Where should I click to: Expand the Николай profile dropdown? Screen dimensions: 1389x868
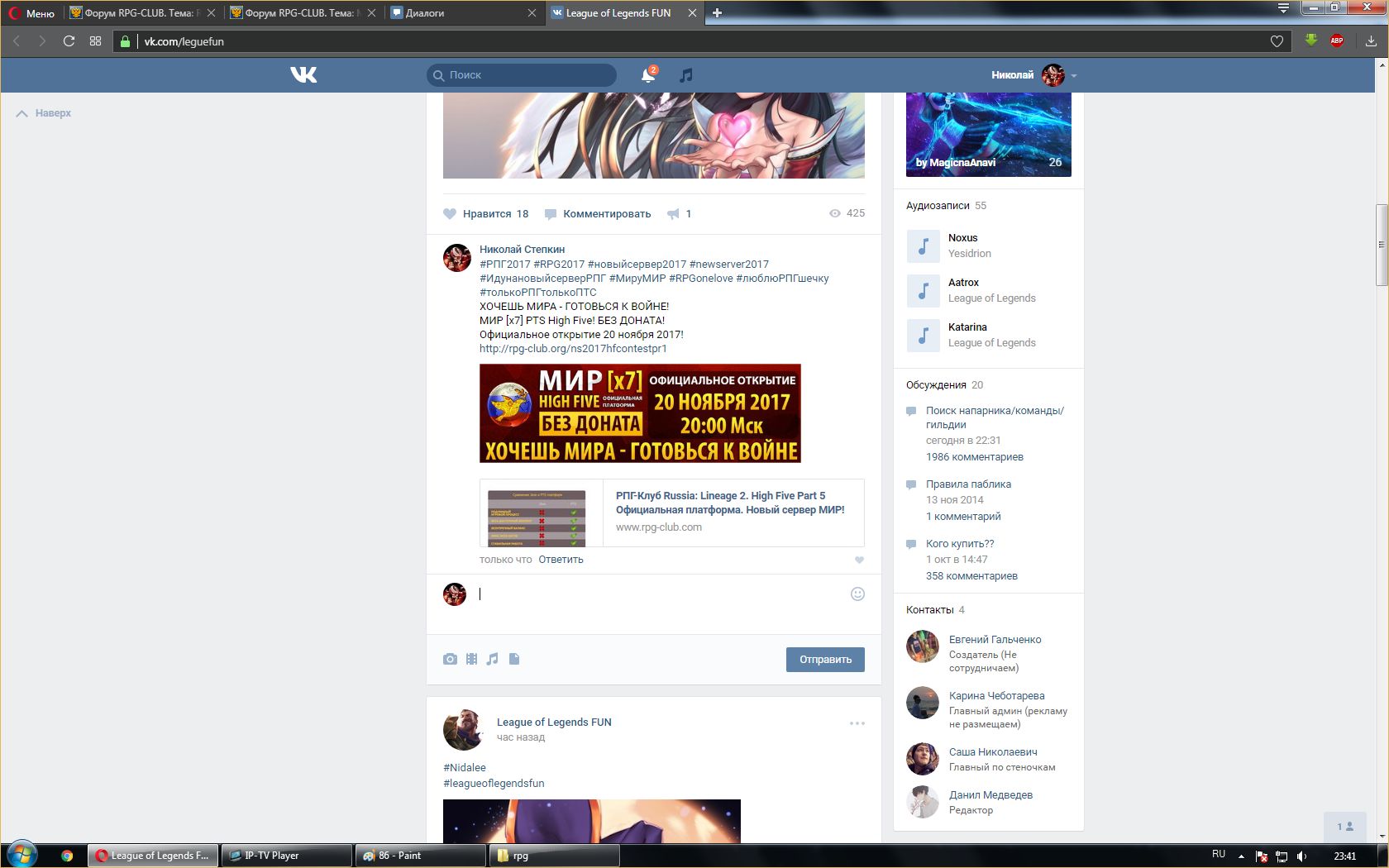[1033, 75]
